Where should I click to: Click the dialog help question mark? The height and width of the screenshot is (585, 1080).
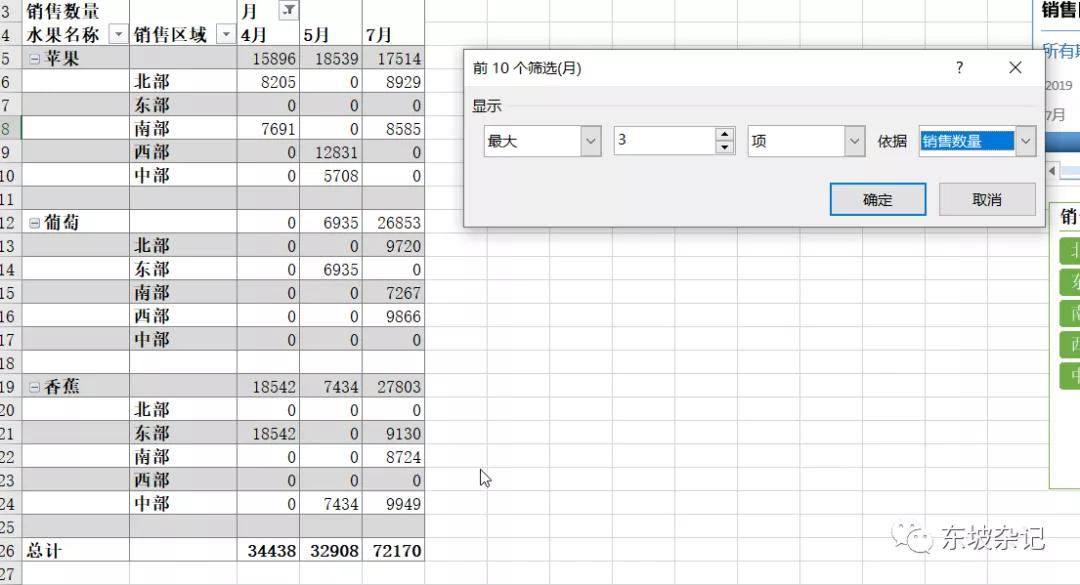[959, 68]
